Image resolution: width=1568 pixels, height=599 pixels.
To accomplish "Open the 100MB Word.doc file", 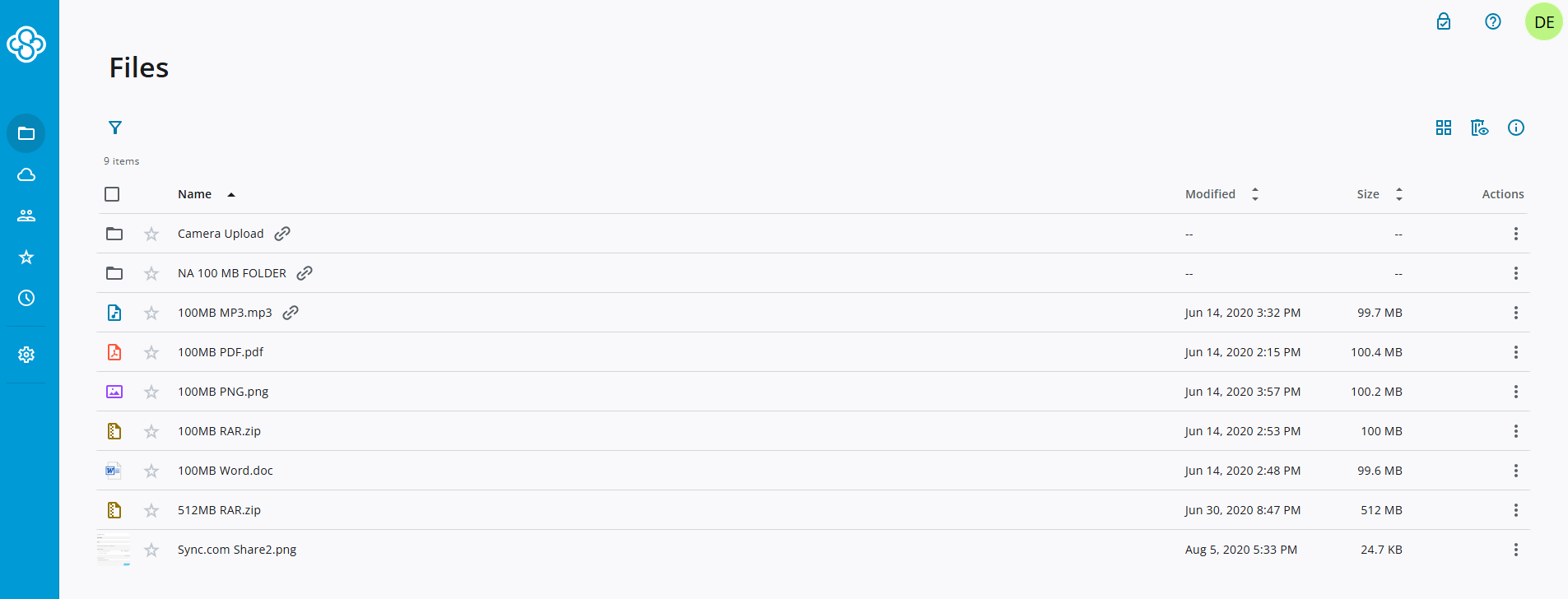I will (x=226, y=471).
